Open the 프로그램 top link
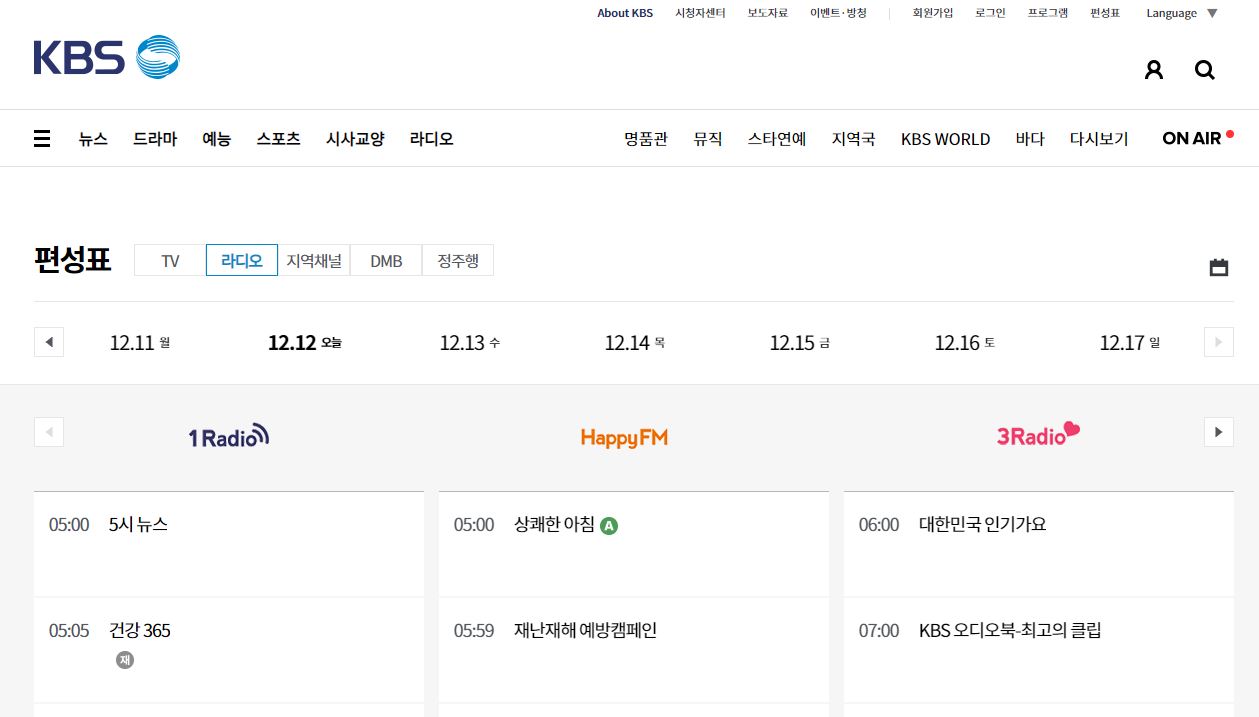The height and width of the screenshot is (717, 1259). (1048, 13)
